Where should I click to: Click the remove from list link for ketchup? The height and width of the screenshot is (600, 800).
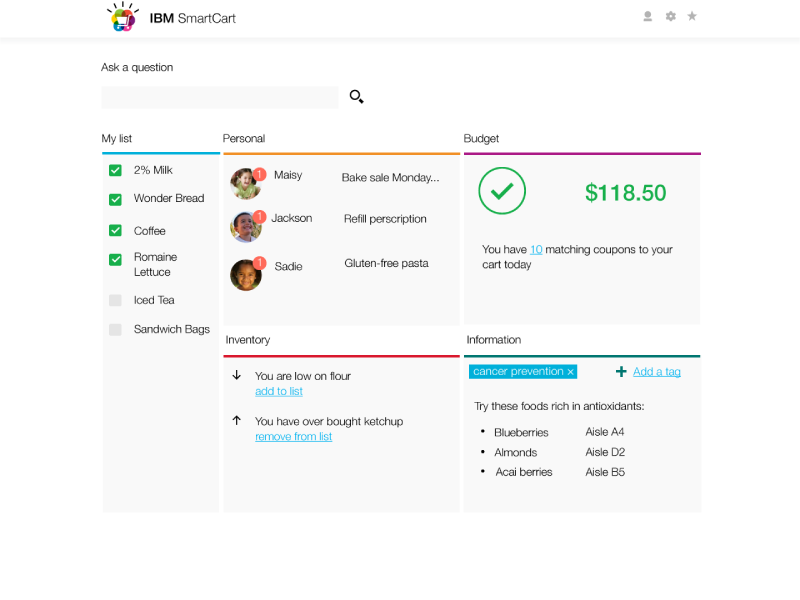[x=293, y=436]
